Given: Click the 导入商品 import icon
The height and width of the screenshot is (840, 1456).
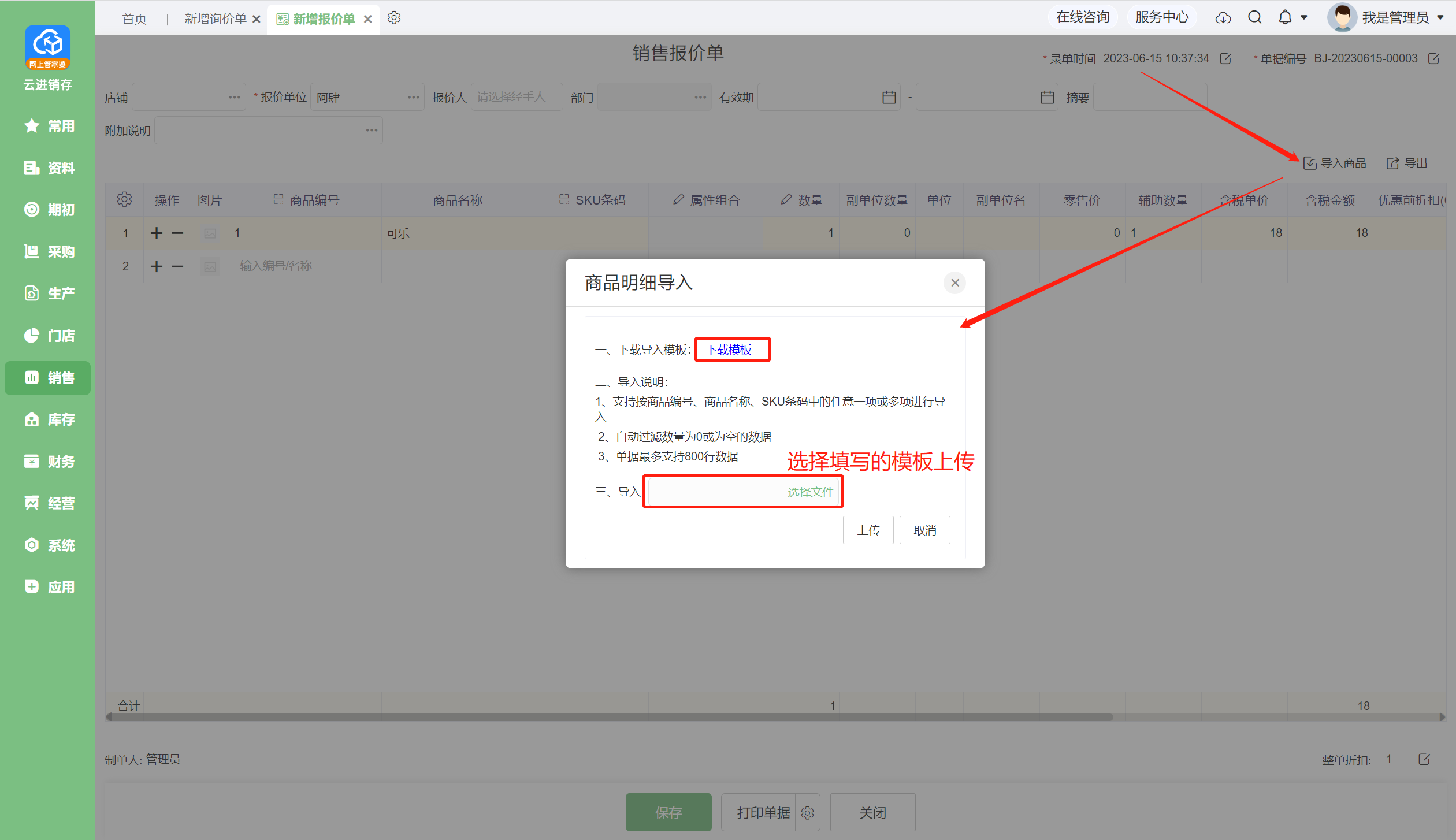Looking at the screenshot, I should click(1310, 163).
